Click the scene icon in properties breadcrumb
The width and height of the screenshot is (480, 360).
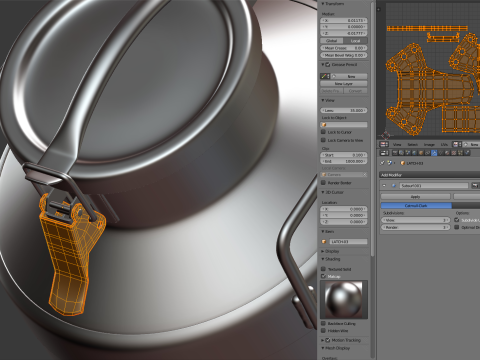390,163
